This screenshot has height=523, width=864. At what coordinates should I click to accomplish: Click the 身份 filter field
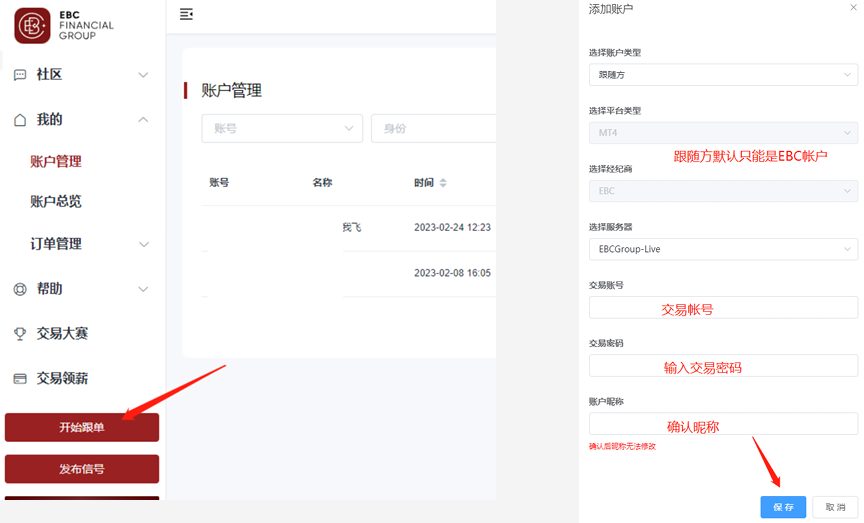pyautogui.click(x=434, y=128)
